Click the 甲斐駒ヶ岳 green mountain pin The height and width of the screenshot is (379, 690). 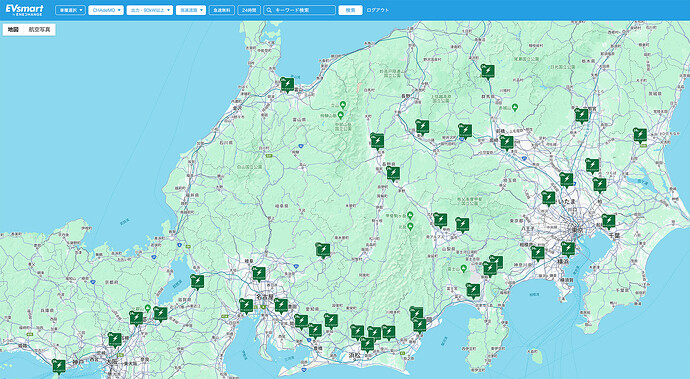pyautogui.click(x=410, y=215)
